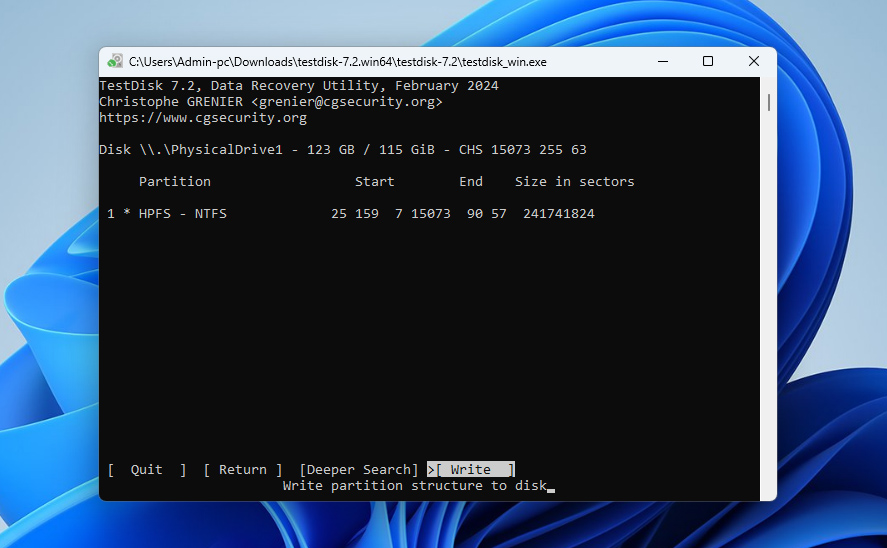
Task: Click 'Write partition structure to disk' hint text
Action: 415,486
